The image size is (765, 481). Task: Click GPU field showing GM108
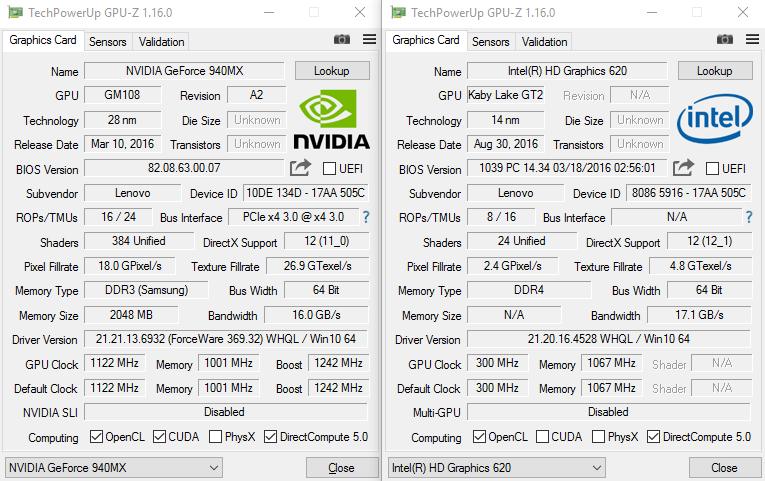(x=122, y=95)
